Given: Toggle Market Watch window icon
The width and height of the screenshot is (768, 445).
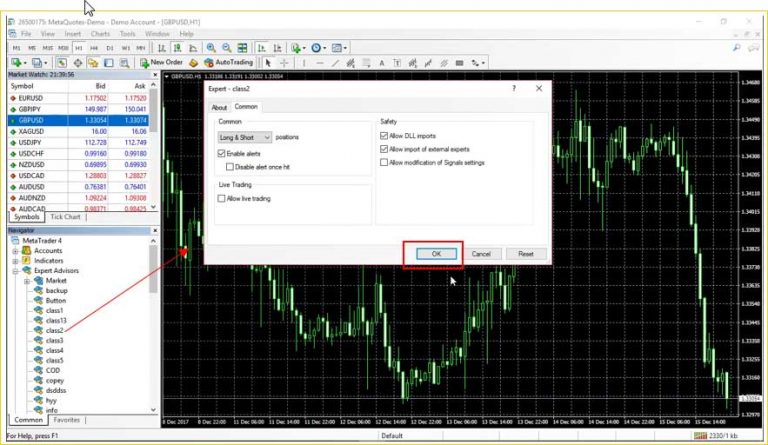Looking at the screenshot, I should point(62,63).
